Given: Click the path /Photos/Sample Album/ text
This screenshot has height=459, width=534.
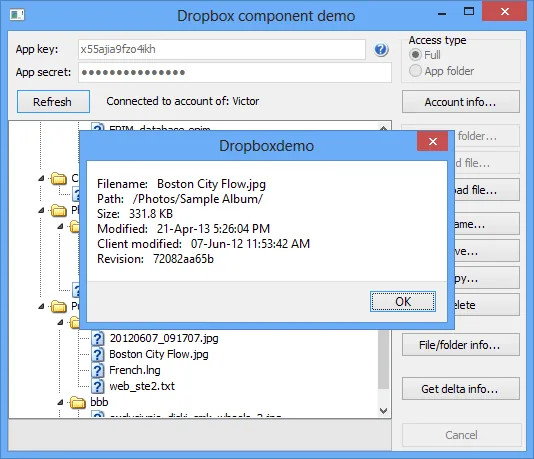Looking at the screenshot, I should [198, 199].
